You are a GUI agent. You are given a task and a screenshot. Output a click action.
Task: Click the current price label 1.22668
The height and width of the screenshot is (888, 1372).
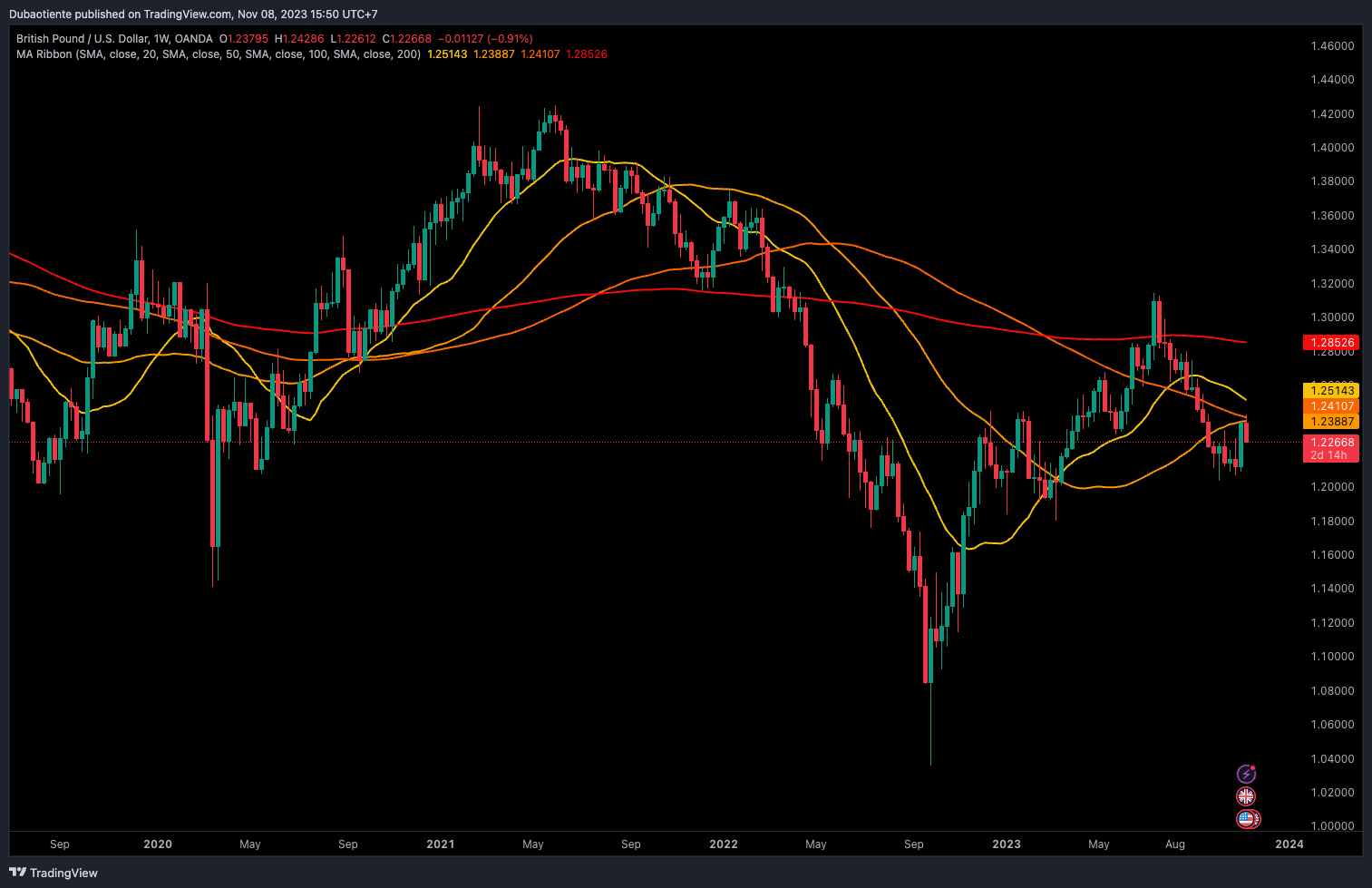[1331, 443]
